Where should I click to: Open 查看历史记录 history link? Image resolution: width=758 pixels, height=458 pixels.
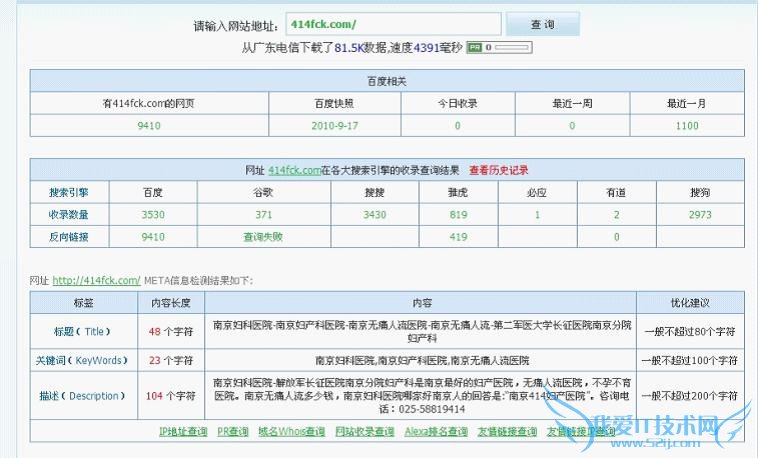coord(498,170)
